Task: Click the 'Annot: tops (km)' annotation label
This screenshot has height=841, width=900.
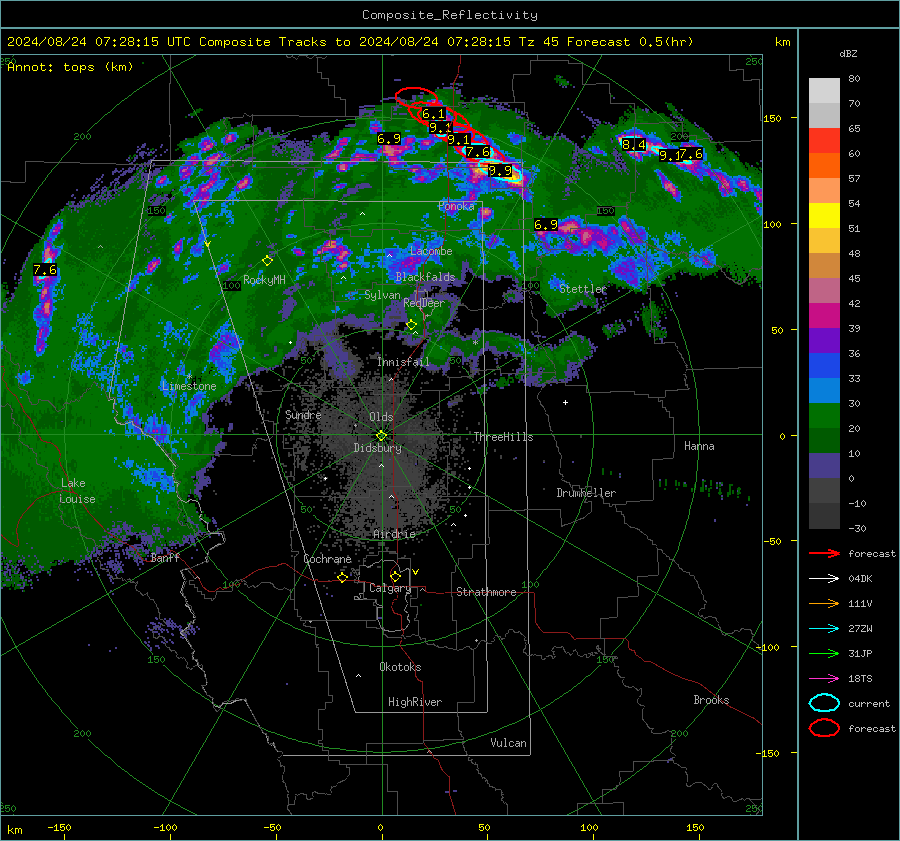Action: [70, 67]
